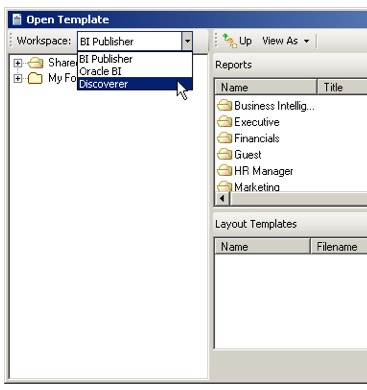Viewport: 367px width, 390px height.
Task: Click the Financials folder icon
Action: (x=224, y=138)
